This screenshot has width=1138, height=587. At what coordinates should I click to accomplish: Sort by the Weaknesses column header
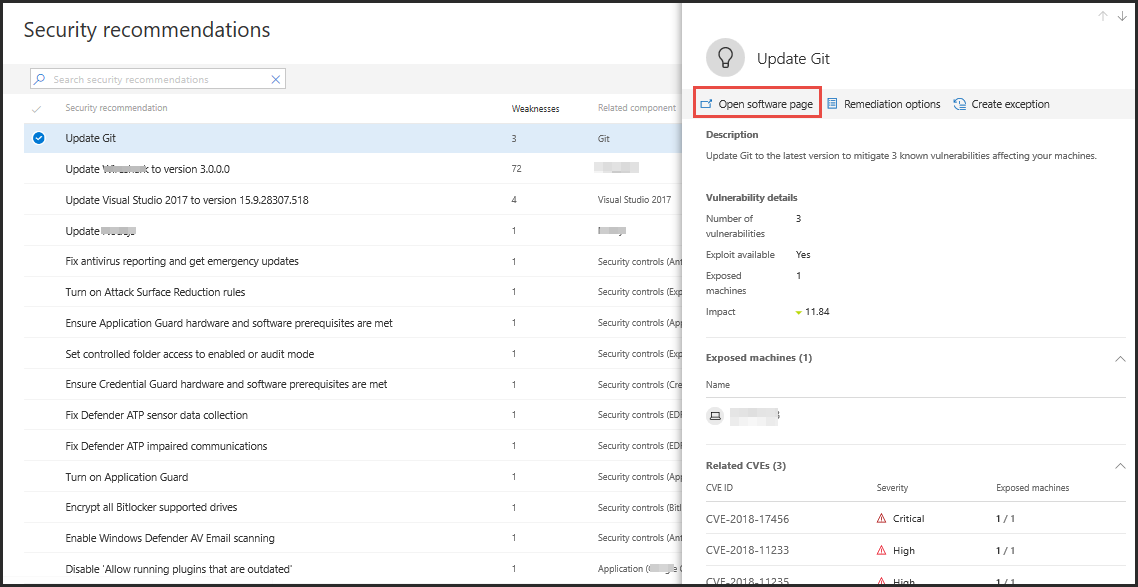click(x=535, y=108)
